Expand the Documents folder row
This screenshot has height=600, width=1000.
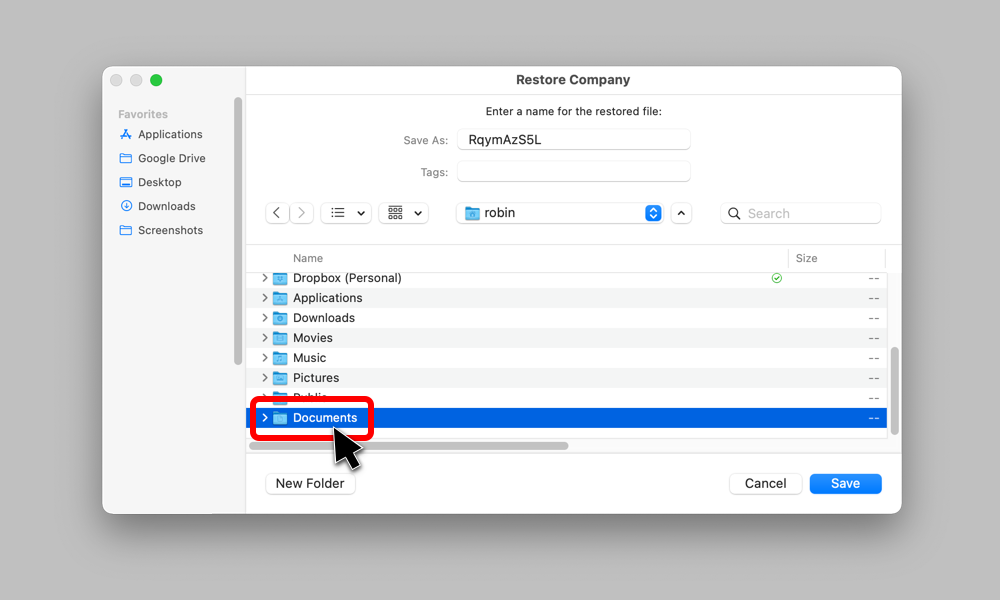[265, 418]
